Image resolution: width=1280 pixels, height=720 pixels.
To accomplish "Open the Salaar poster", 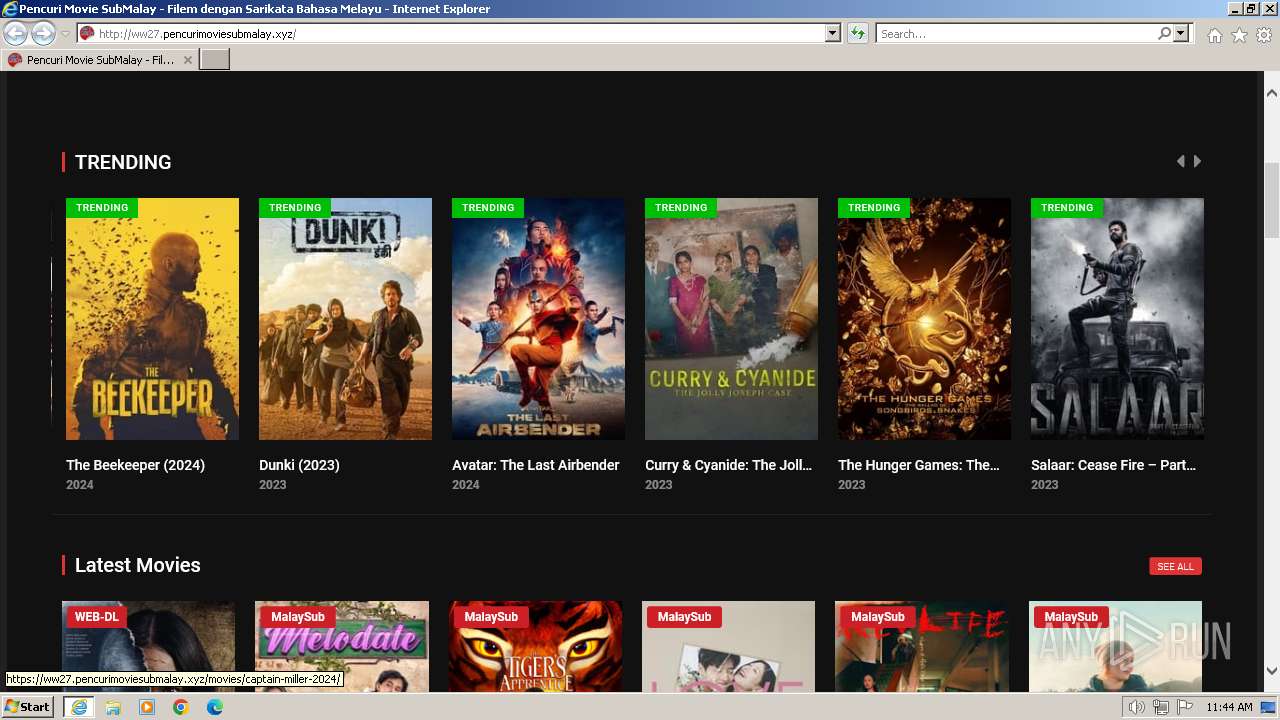I will tap(1117, 319).
